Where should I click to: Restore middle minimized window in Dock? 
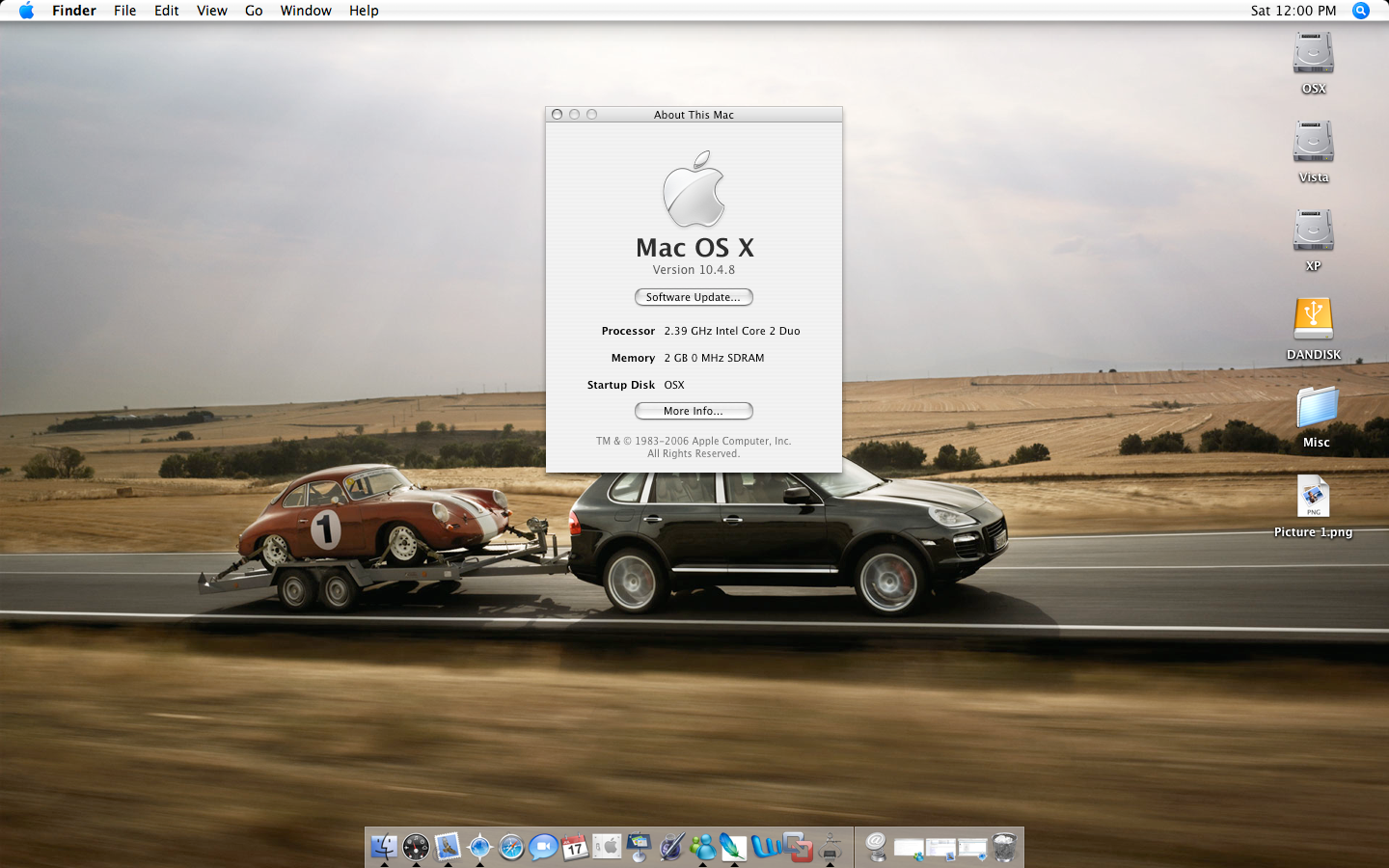[940, 849]
